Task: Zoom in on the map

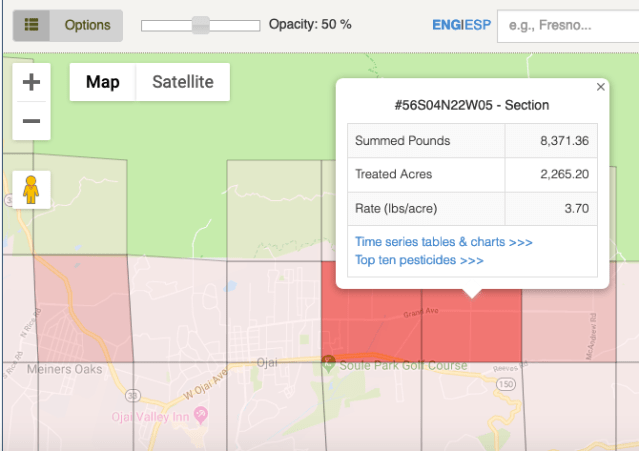Action: click(x=31, y=82)
